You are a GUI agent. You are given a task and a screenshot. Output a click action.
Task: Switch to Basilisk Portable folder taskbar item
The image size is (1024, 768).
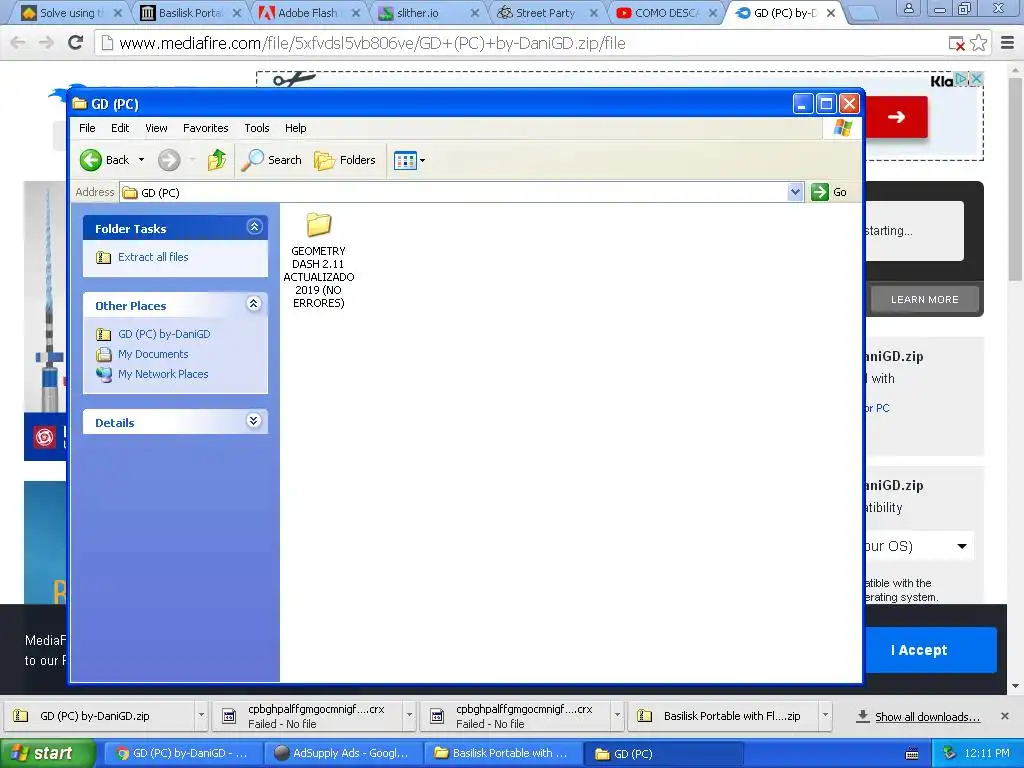click(502, 753)
